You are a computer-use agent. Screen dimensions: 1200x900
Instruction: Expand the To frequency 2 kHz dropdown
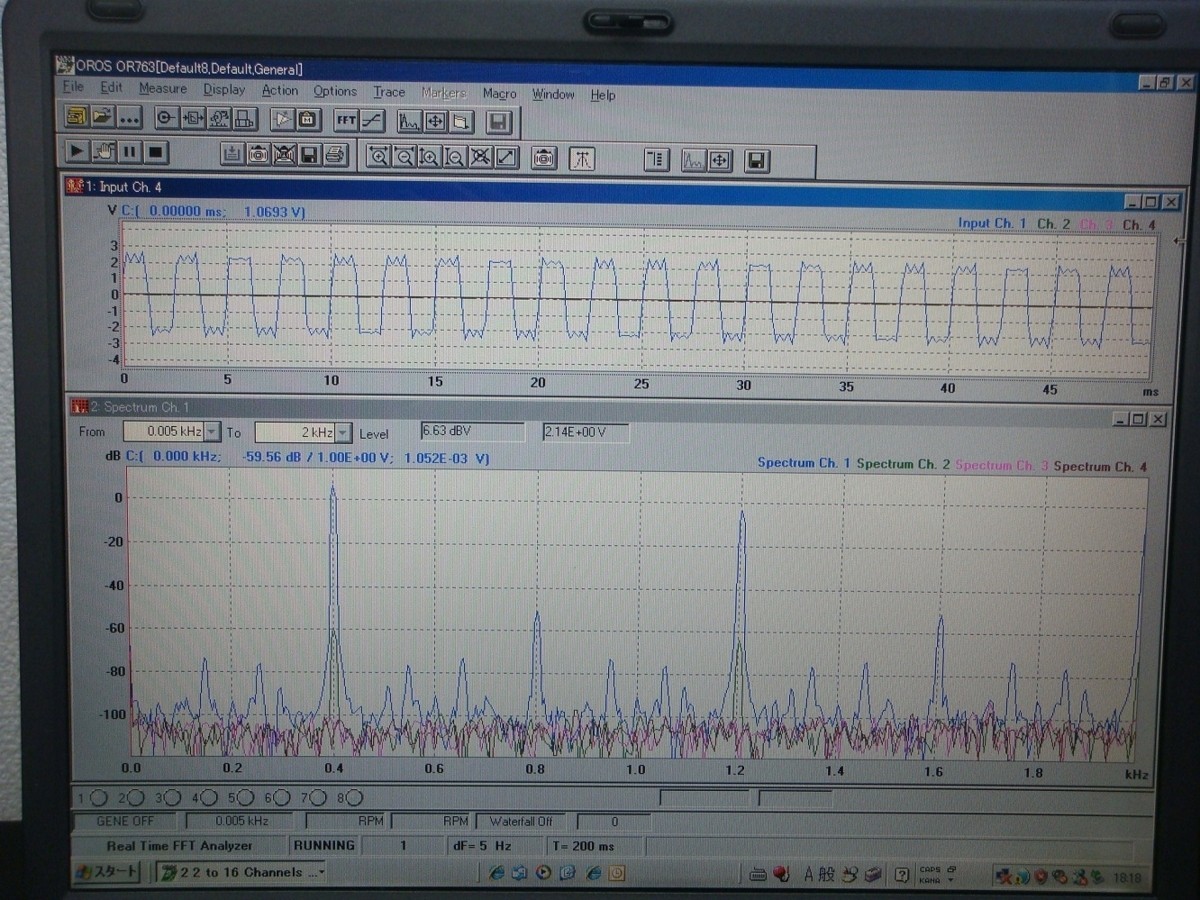pyautogui.click(x=343, y=432)
